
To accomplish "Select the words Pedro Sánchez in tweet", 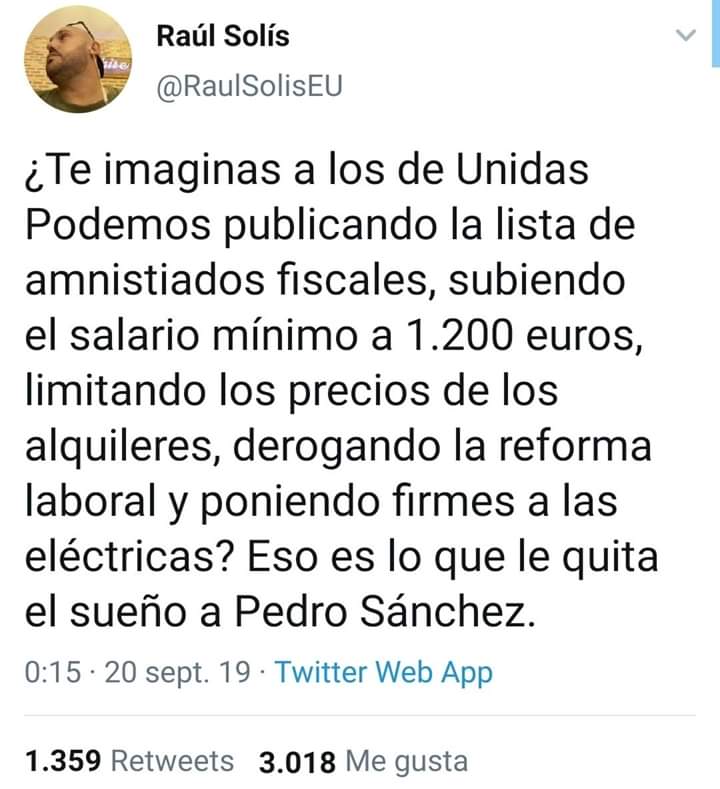I will (x=385, y=611).
